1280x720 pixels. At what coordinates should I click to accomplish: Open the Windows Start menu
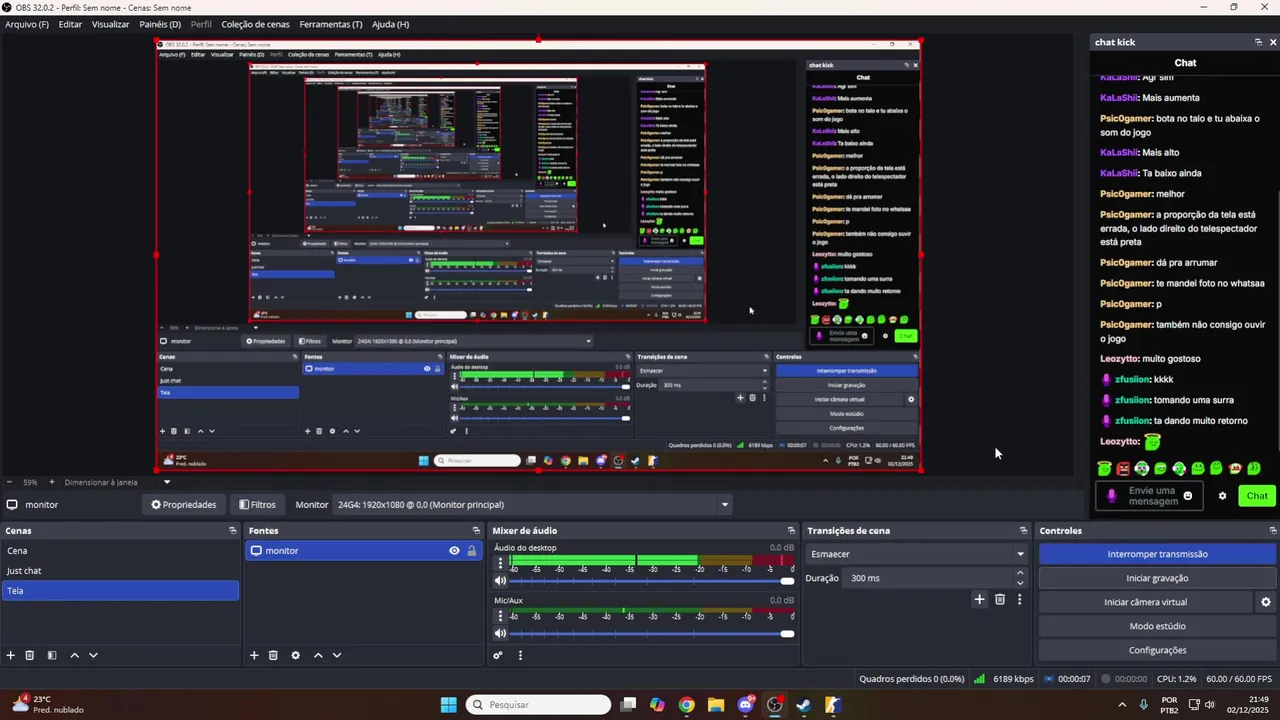pyautogui.click(x=449, y=705)
